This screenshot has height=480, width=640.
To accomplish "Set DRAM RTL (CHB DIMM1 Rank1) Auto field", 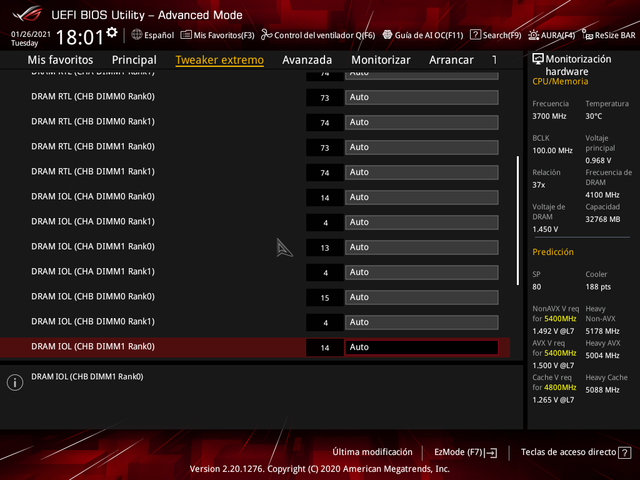I will pyautogui.click(x=422, y=172).
